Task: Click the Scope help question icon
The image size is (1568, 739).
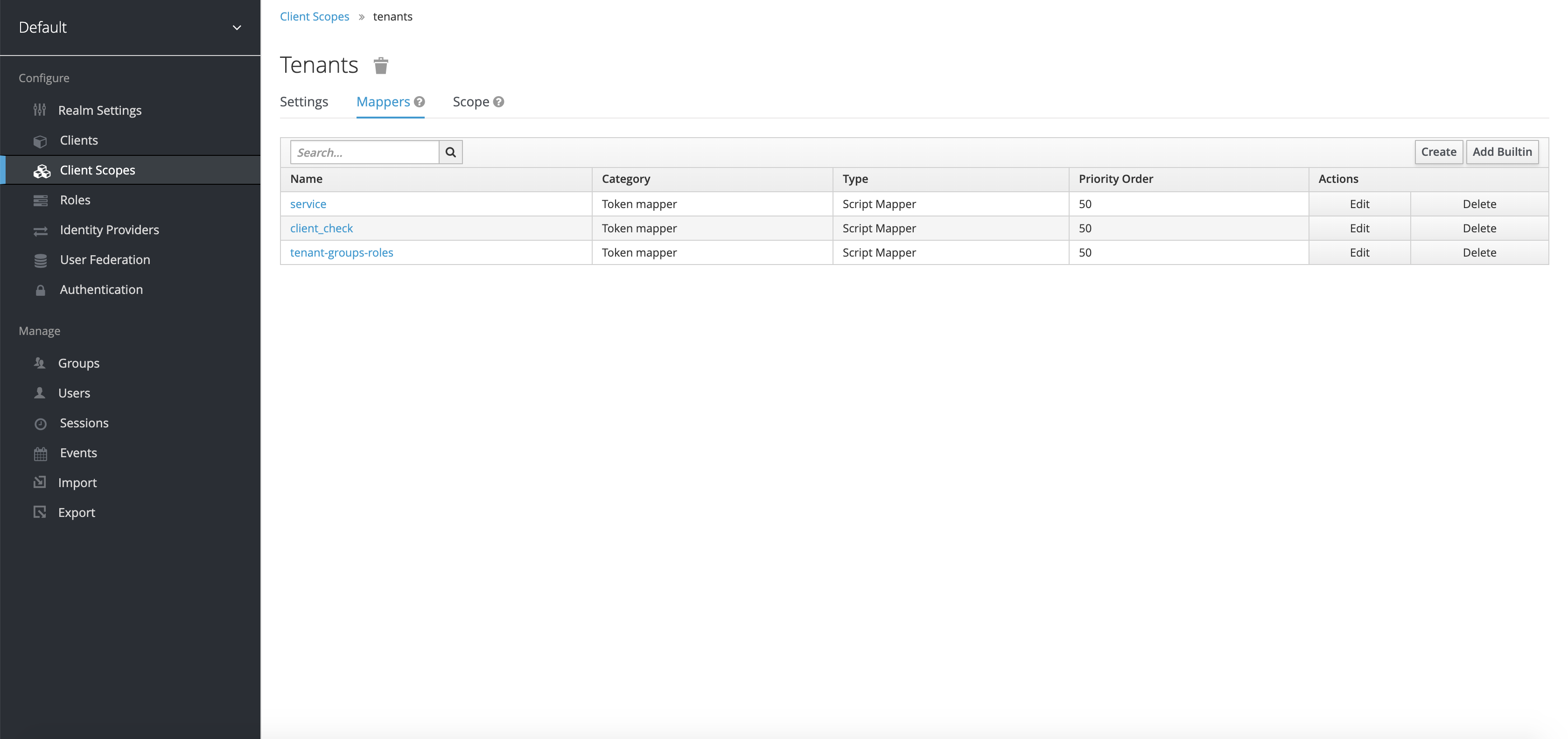Action: (498, 102)
